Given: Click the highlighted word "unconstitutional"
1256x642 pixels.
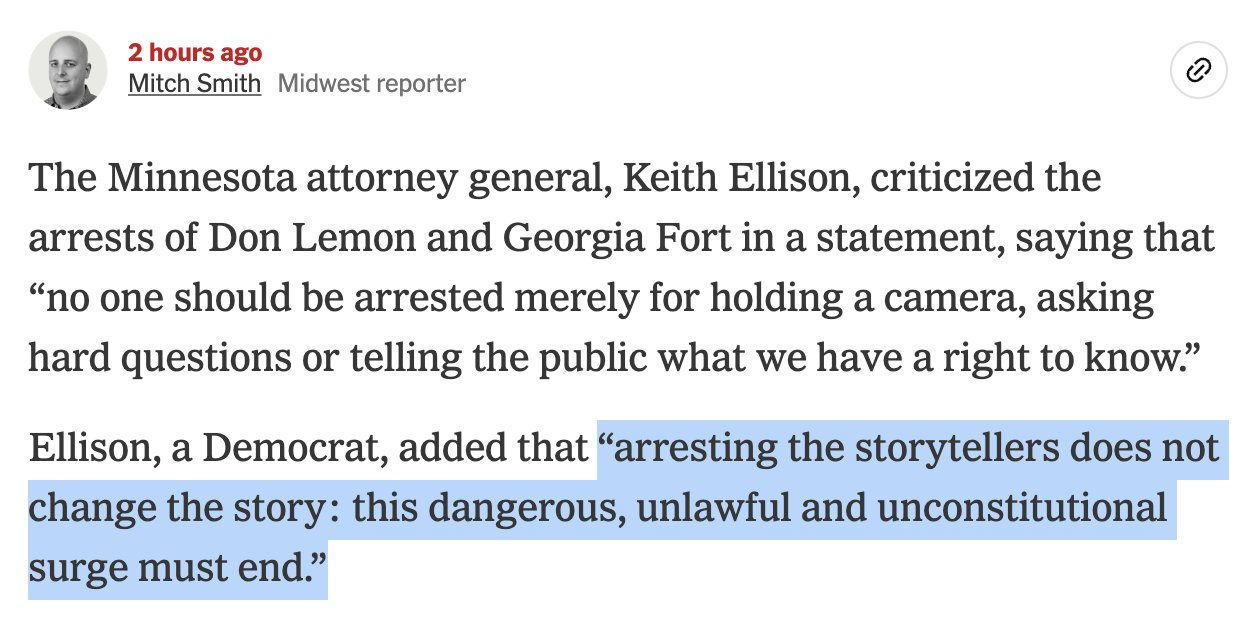Looking at the screenshot, I should tap(1020, 508).
